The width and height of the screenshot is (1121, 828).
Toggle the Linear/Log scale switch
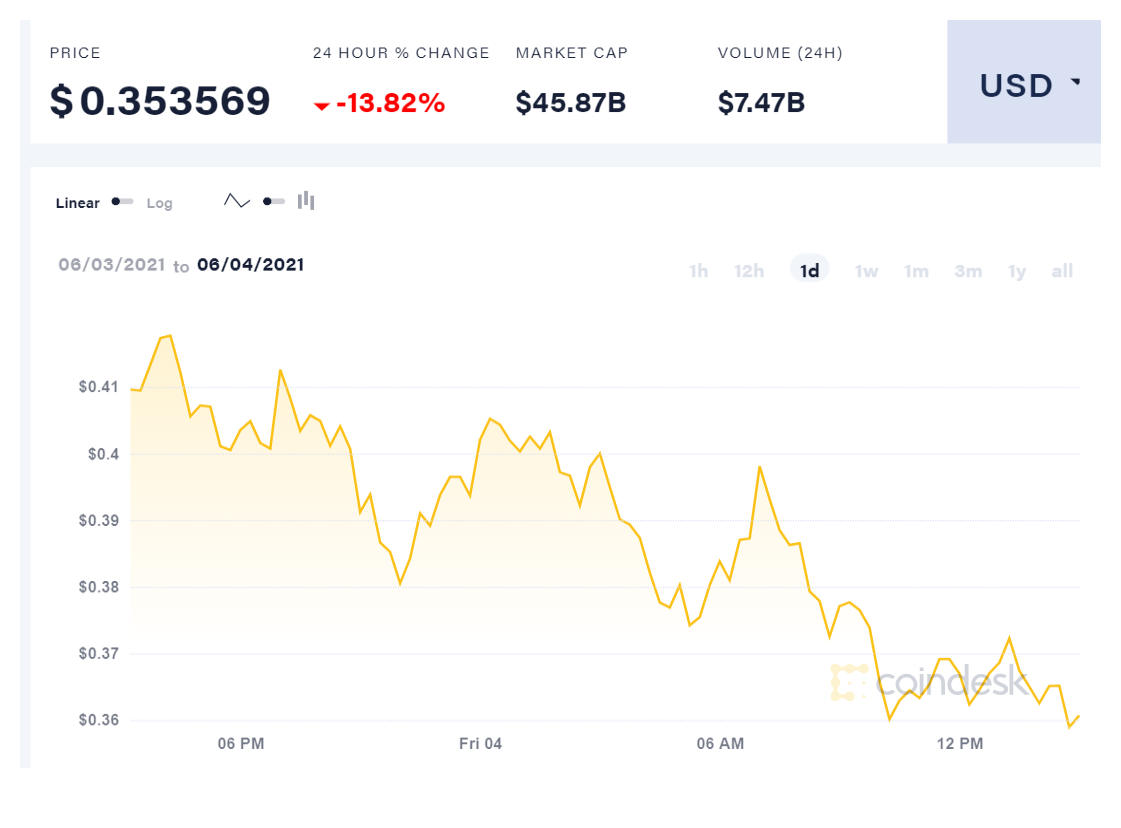click(123, 202)
